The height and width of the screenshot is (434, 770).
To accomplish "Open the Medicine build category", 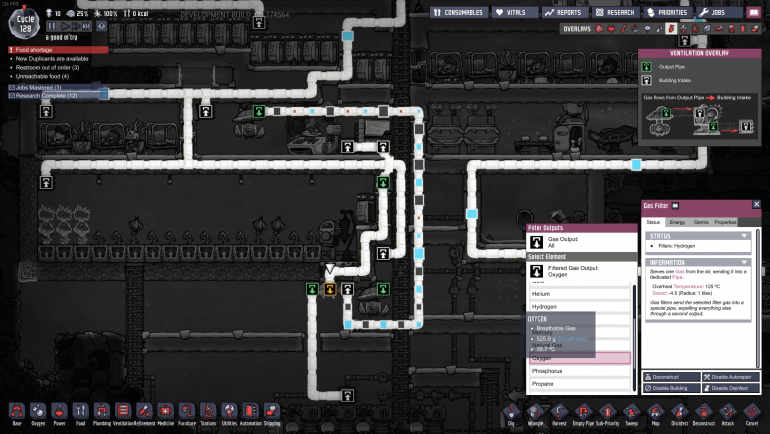I will tap(165, 414).
